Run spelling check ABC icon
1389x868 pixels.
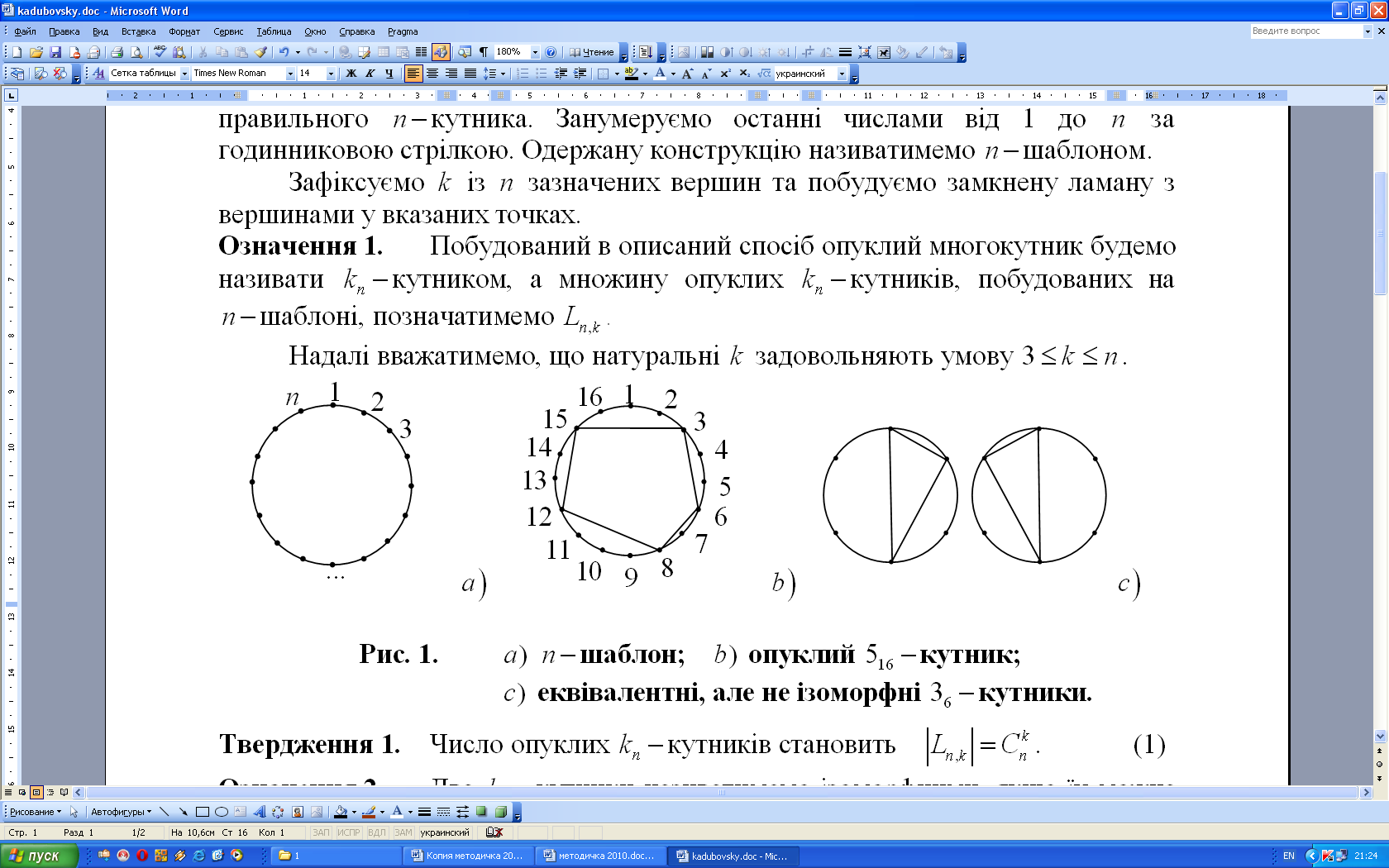(x=160, y=52)
